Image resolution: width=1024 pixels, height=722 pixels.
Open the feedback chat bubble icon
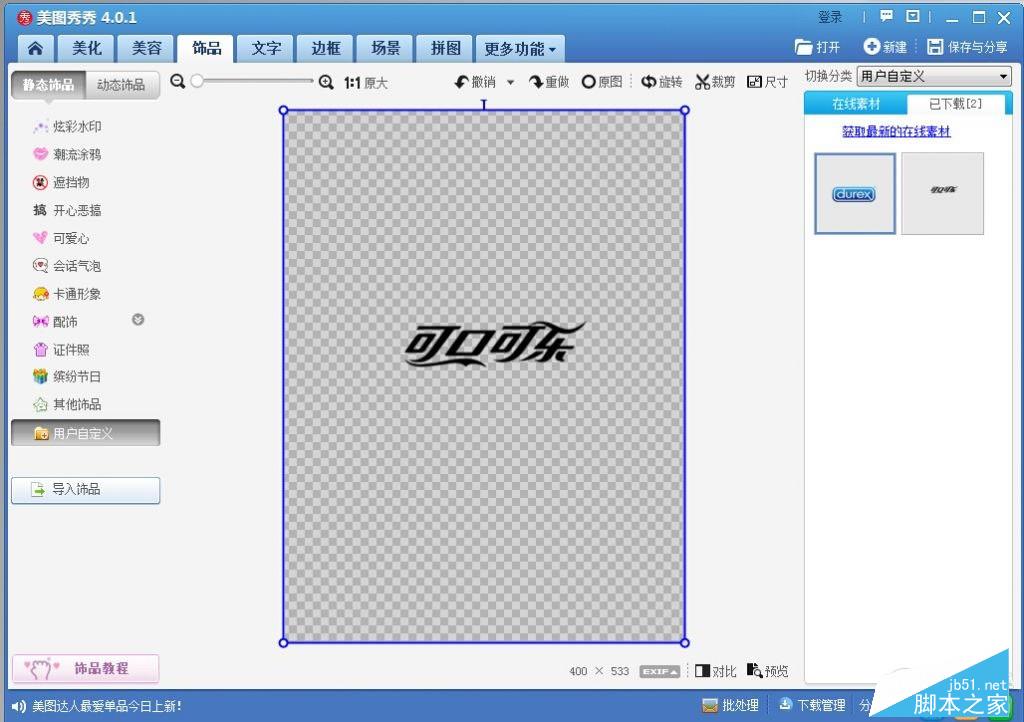pyautogui.click(x=886, y=16)
